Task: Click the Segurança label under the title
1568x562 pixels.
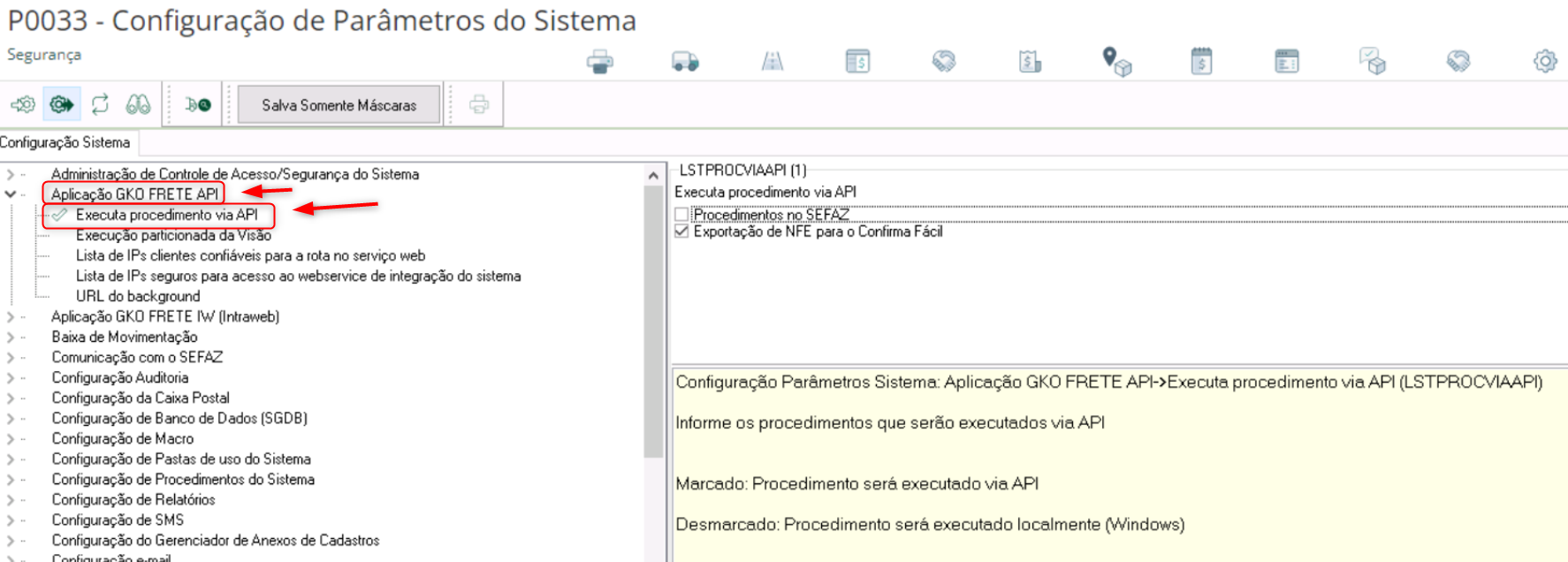Action: tap(44, 55)
